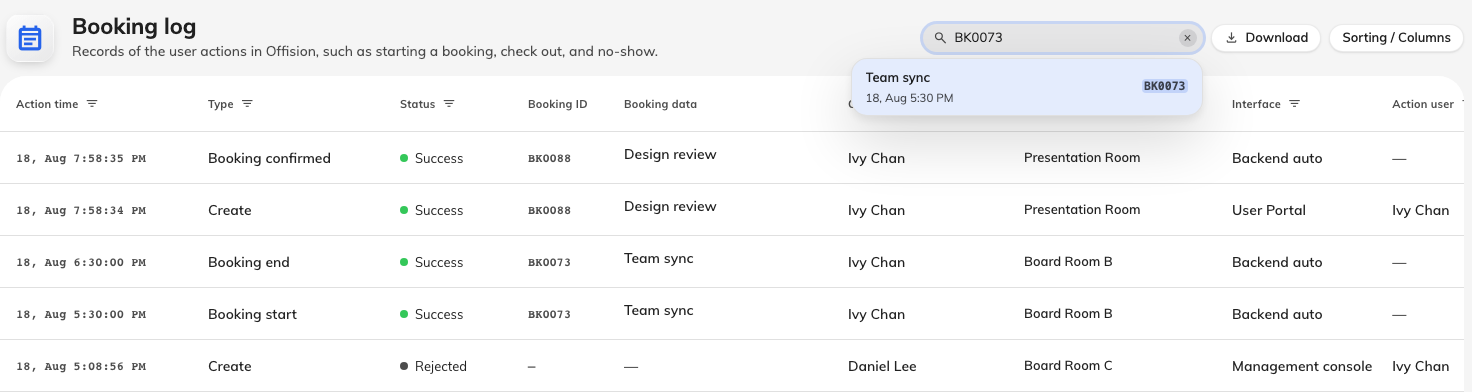Viewport: 1472px width, 392px height.
Task: Open the Type column filter
Action: point(247,104)
